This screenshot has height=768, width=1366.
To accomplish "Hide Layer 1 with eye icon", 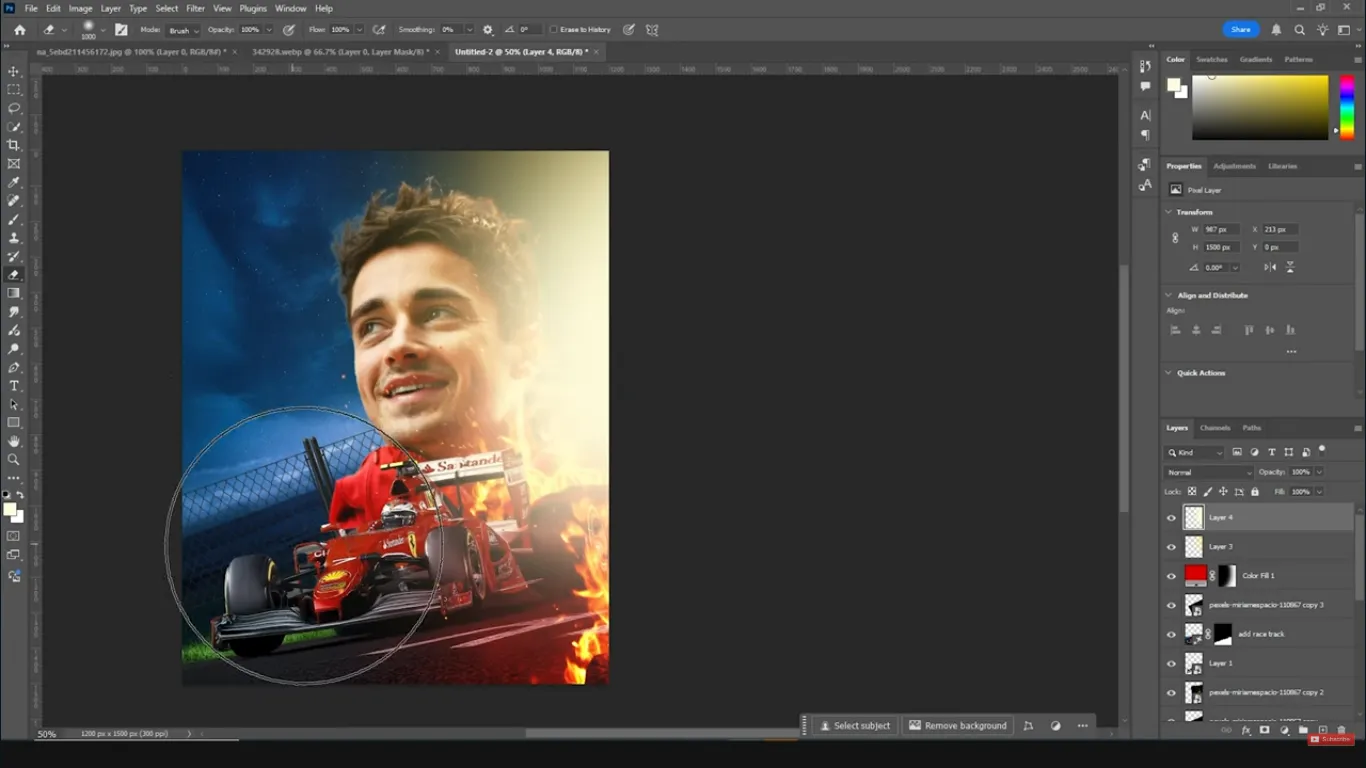I will click(x=1172, y=663).
